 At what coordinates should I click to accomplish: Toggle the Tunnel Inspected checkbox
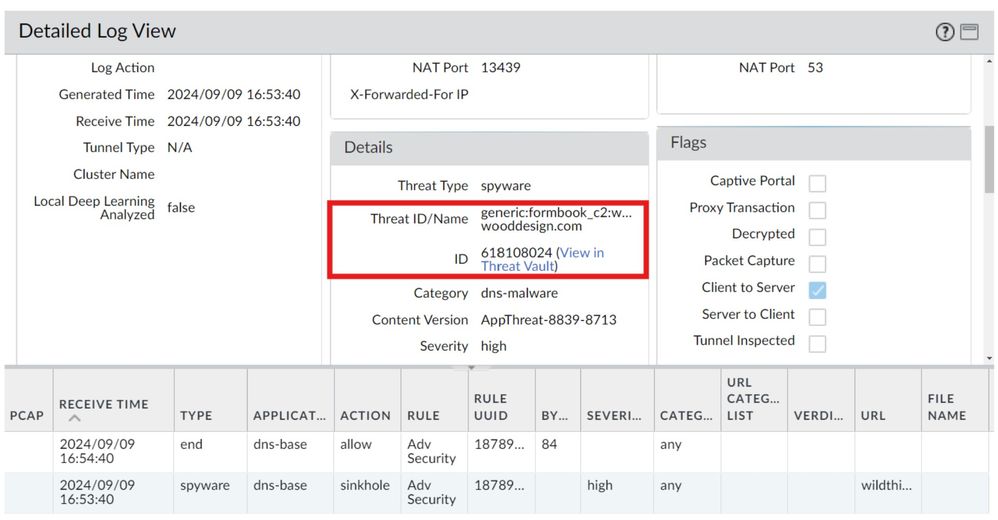tap(817, 343)
